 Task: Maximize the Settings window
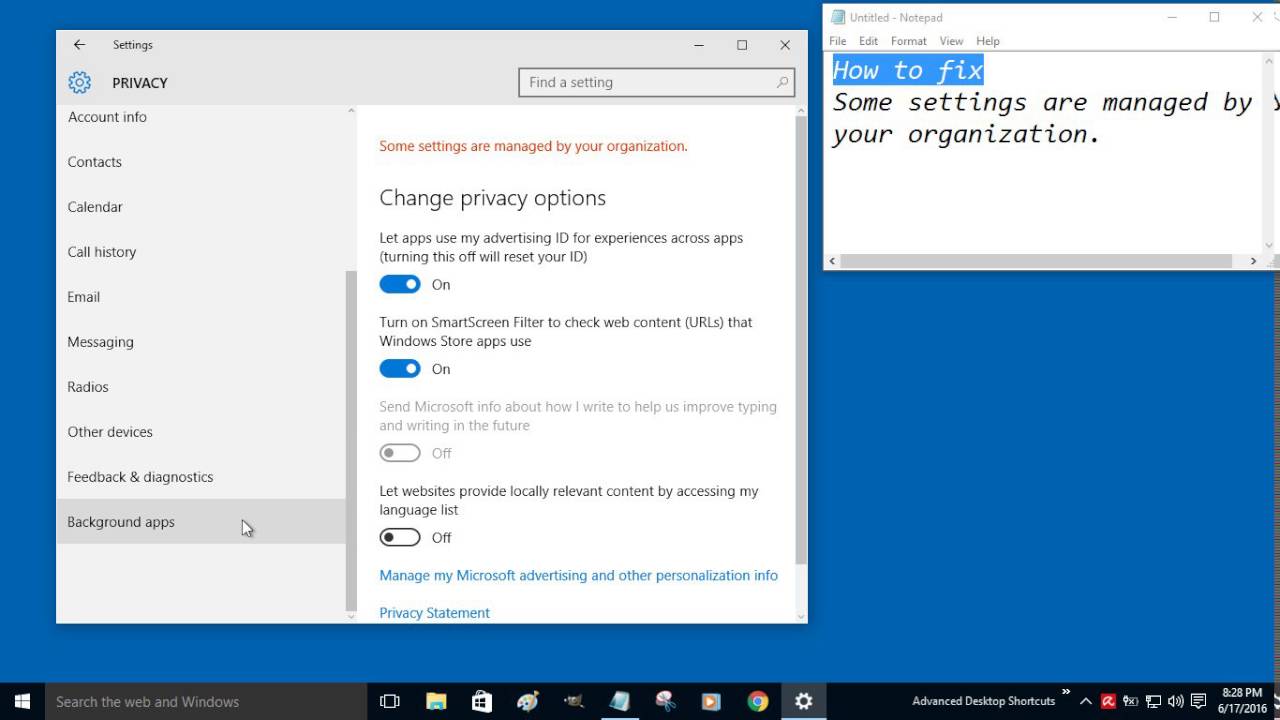pos(742,45)
